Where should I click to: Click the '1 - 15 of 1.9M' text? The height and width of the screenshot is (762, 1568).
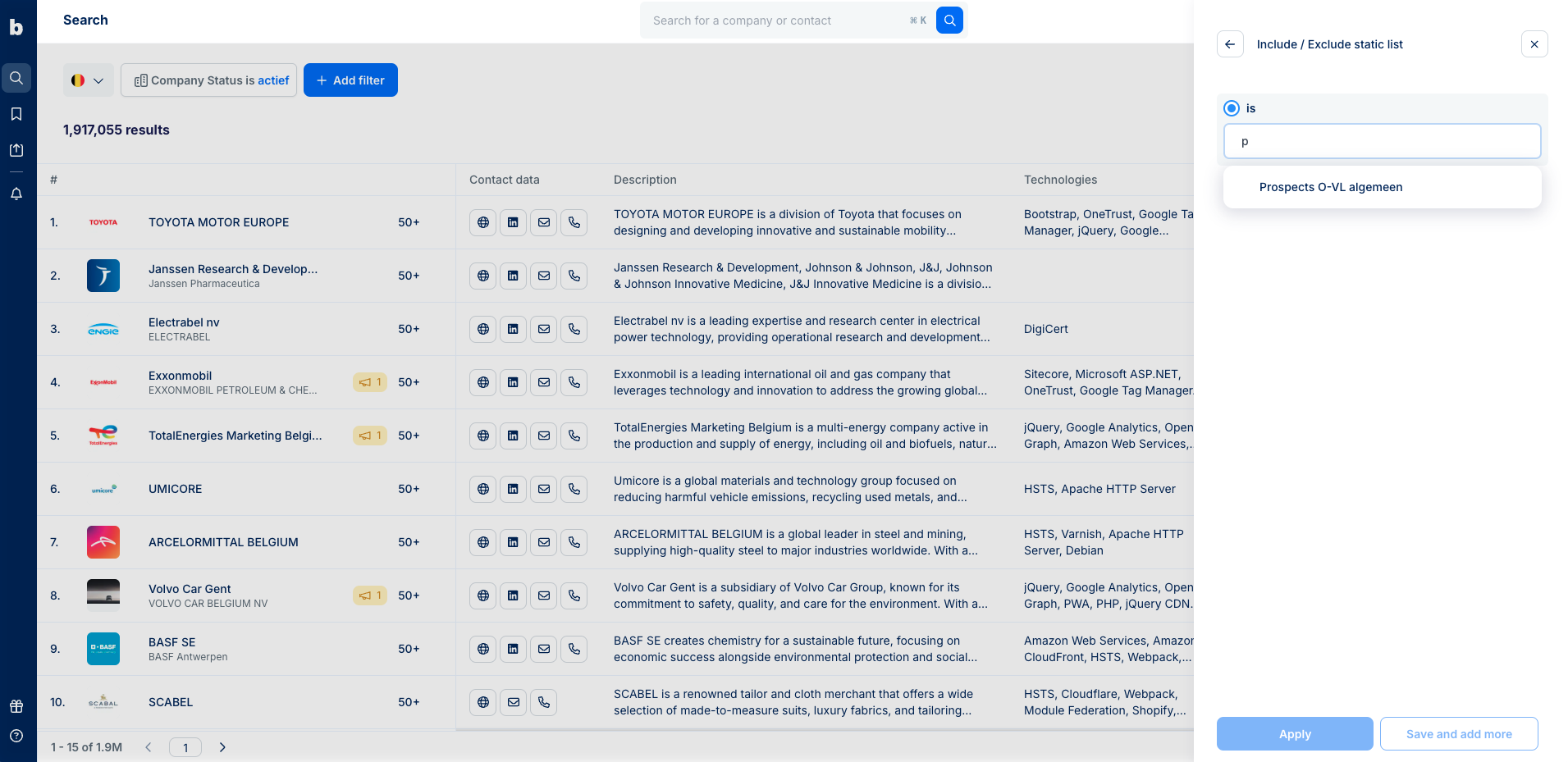pos(86,747)
